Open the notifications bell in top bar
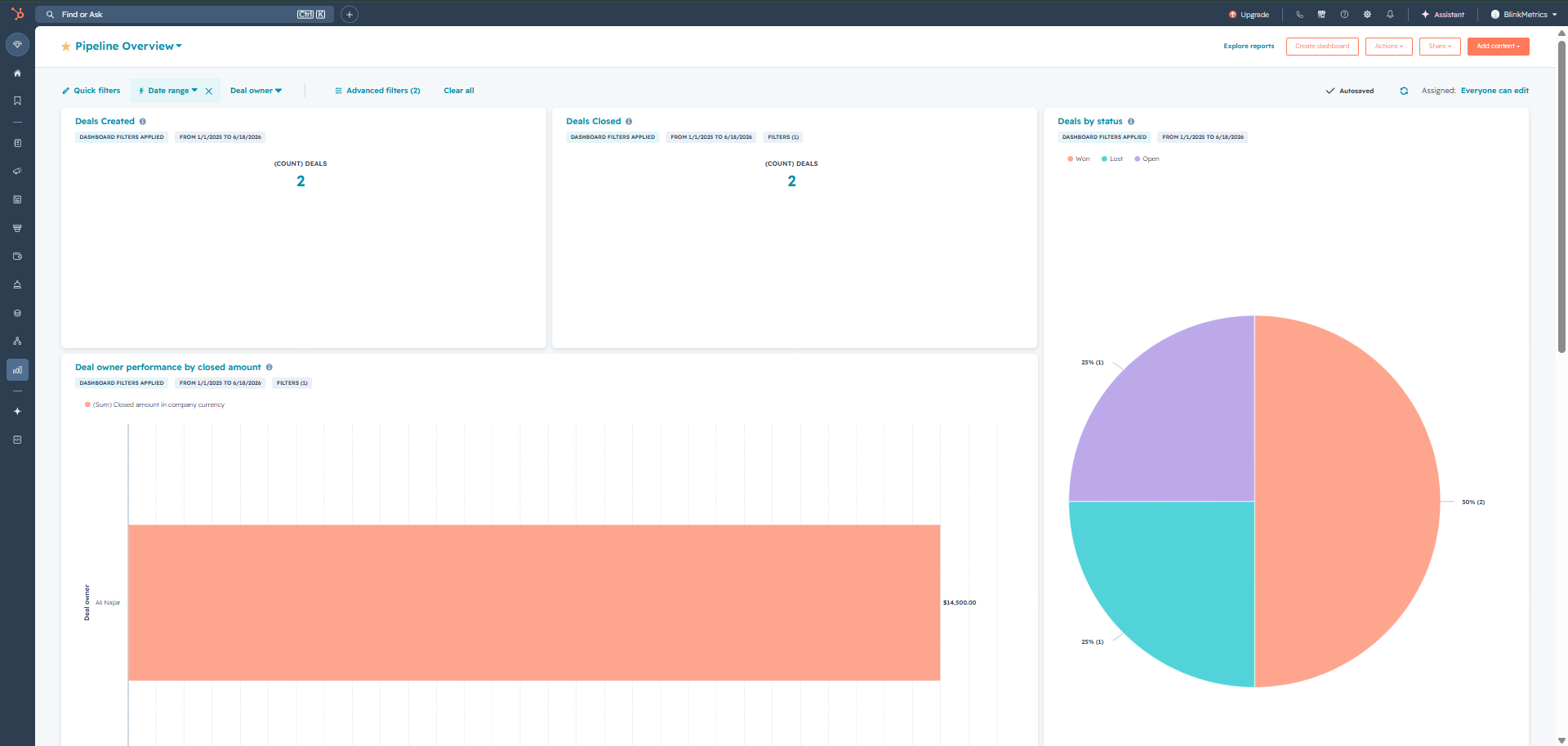 [1390, 14]
